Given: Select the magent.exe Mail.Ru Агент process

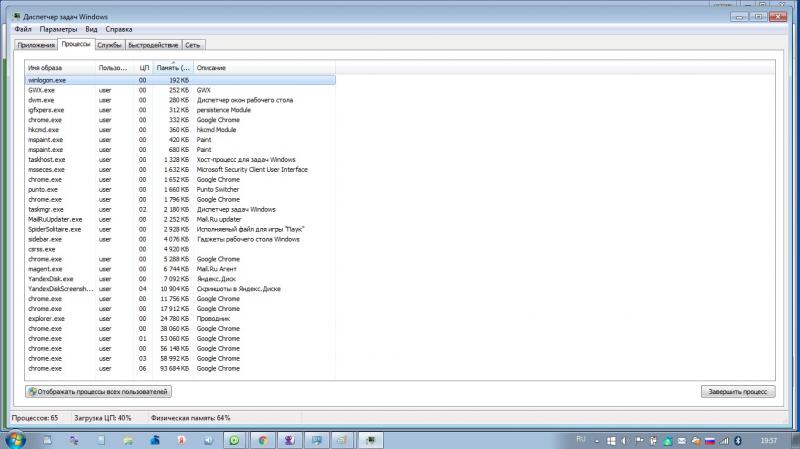Looking at the screenshot, I should click(x=180, y=269).
